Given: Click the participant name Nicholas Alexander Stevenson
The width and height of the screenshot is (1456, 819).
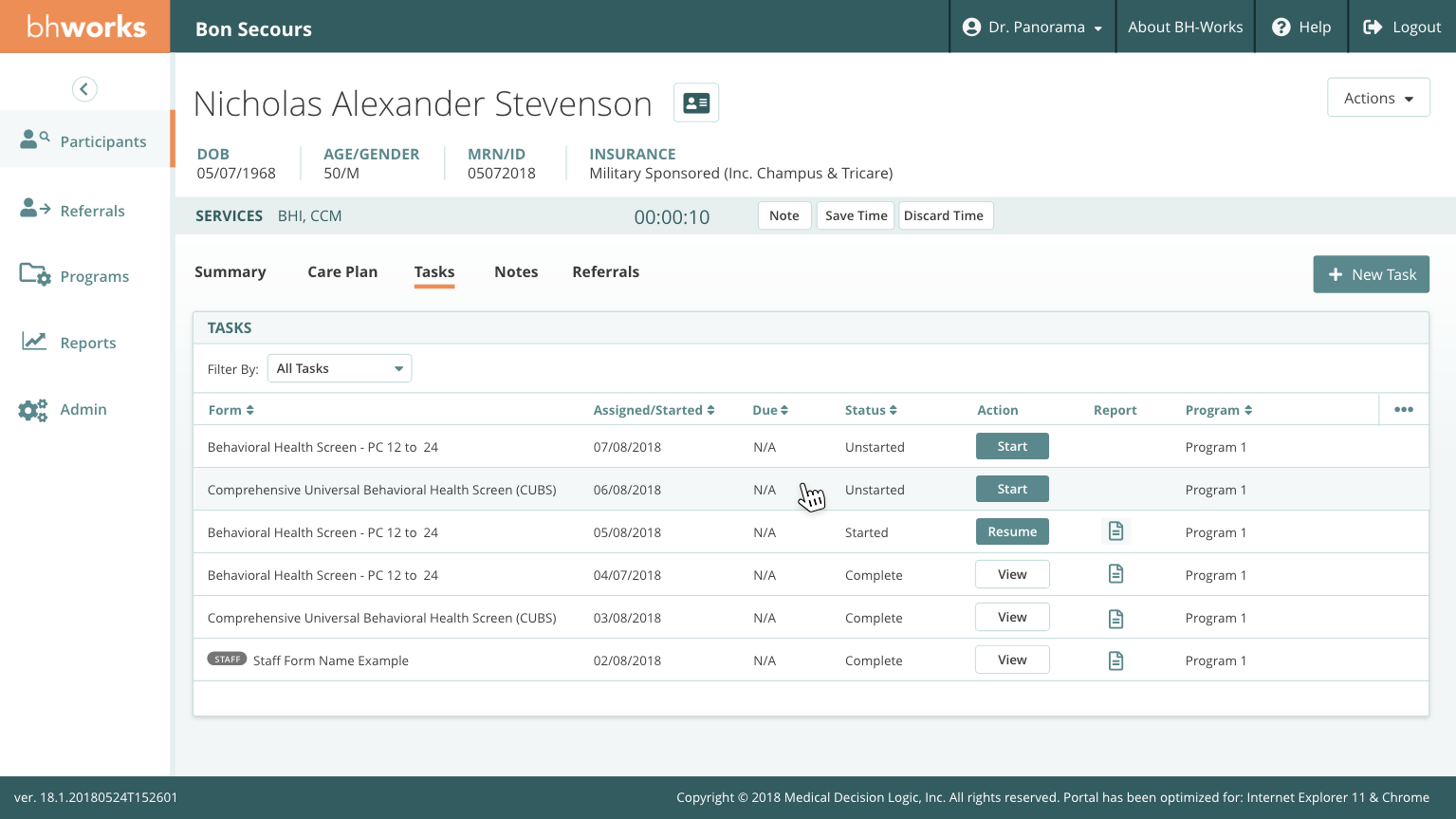Looking at the screenshot, I should (x=422, y=103).
